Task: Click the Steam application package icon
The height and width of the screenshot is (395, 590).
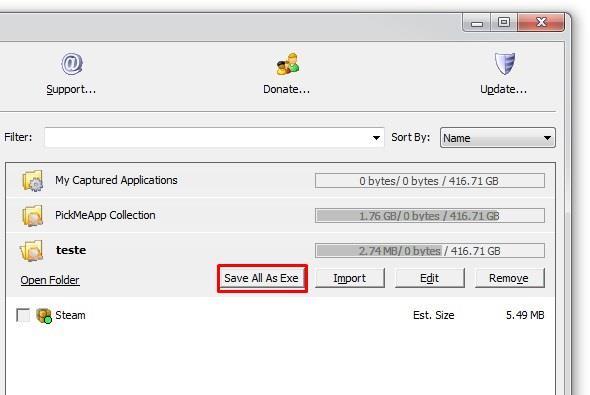Action: click(44, 315)
